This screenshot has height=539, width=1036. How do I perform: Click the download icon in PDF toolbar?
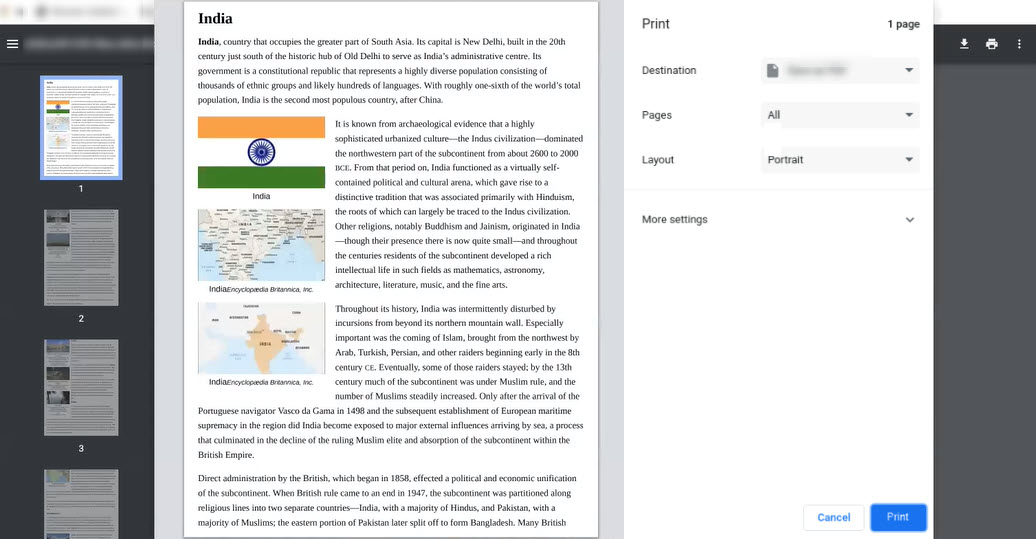[x=964, y=44]
